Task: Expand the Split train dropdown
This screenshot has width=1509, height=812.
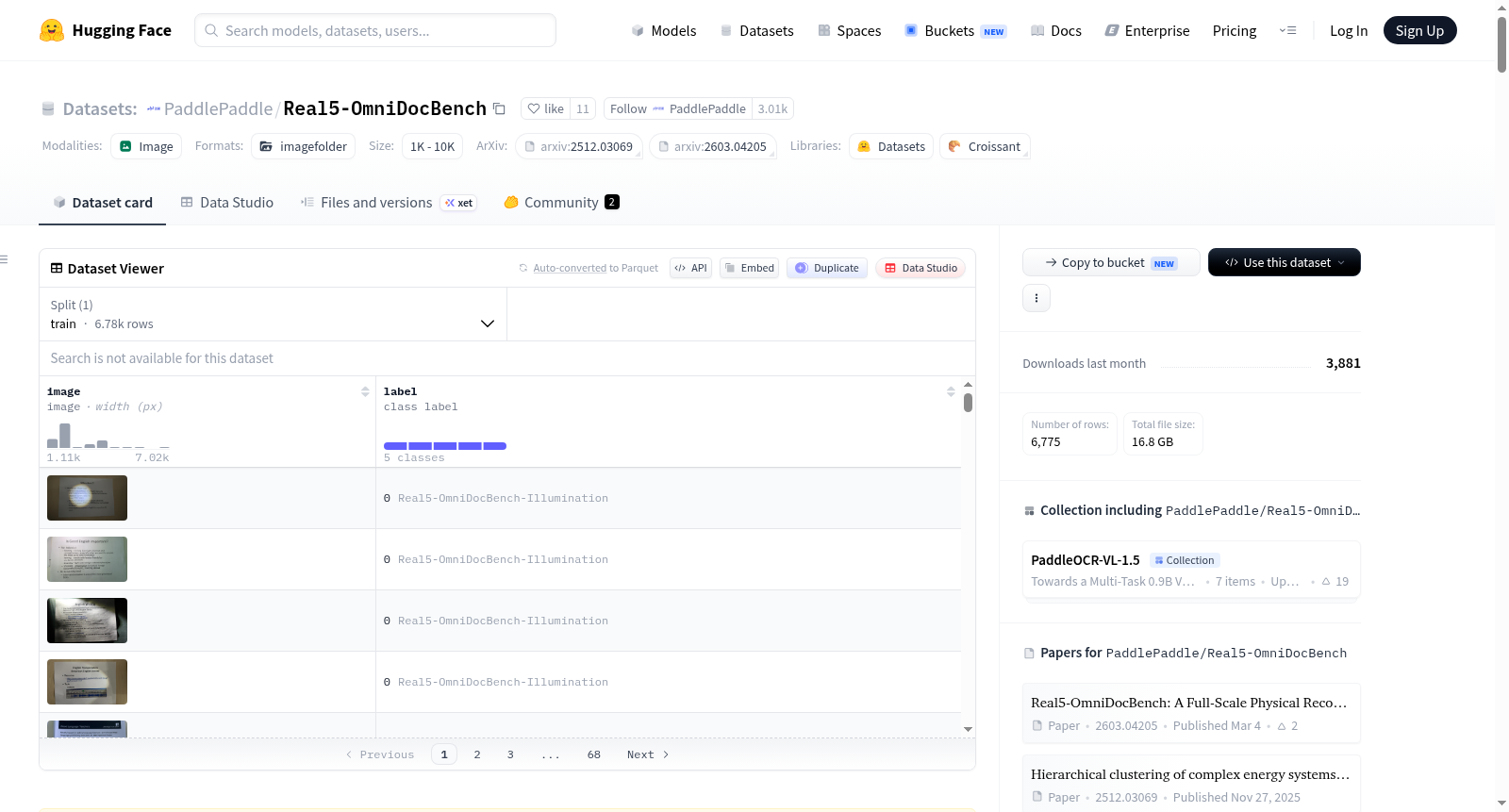Action: tap(273, 314)
